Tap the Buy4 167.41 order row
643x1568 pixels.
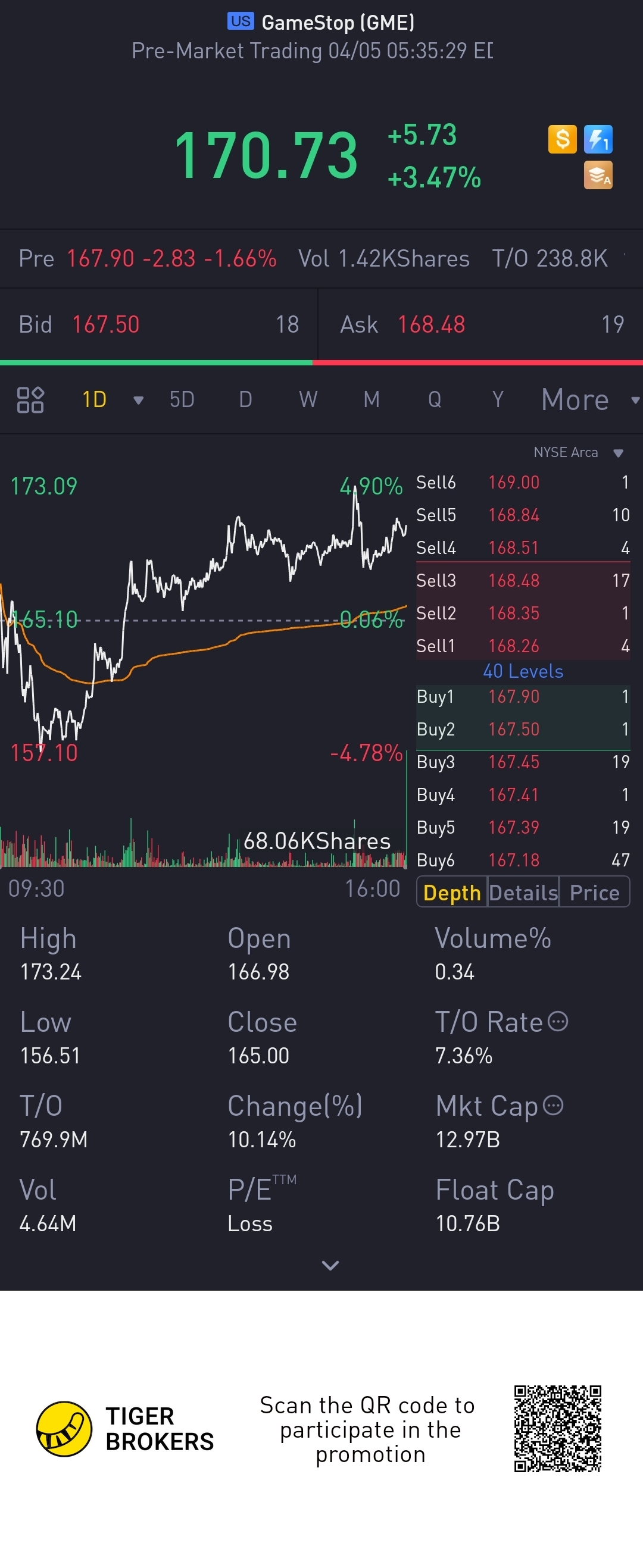(x=523, y=795)
